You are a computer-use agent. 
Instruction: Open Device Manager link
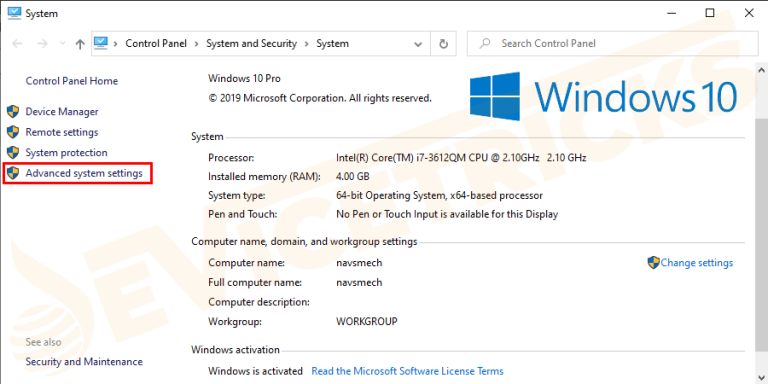[x=62, y=112]
